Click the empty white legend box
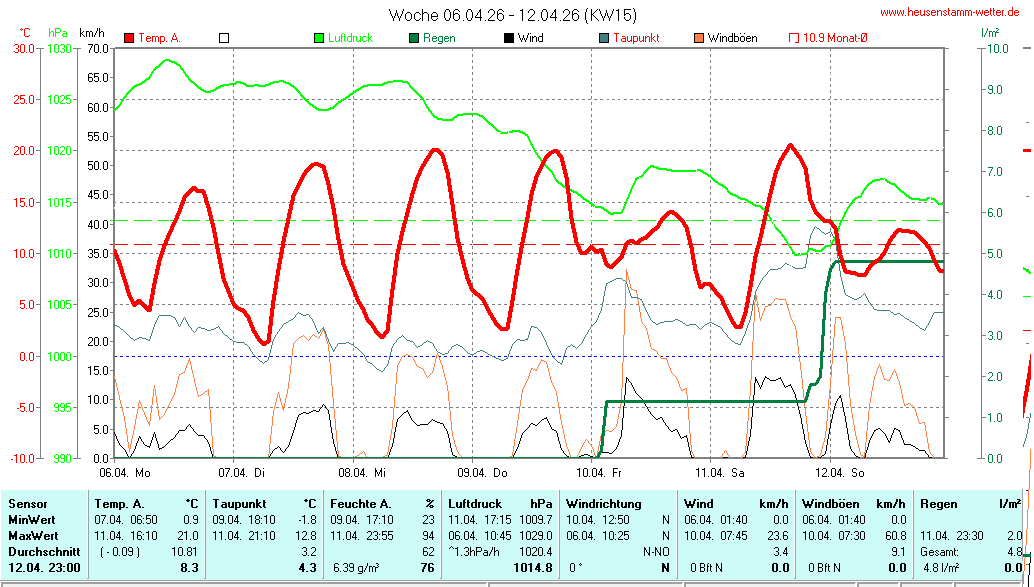The image size is (1034, 587). click(224, 38)
